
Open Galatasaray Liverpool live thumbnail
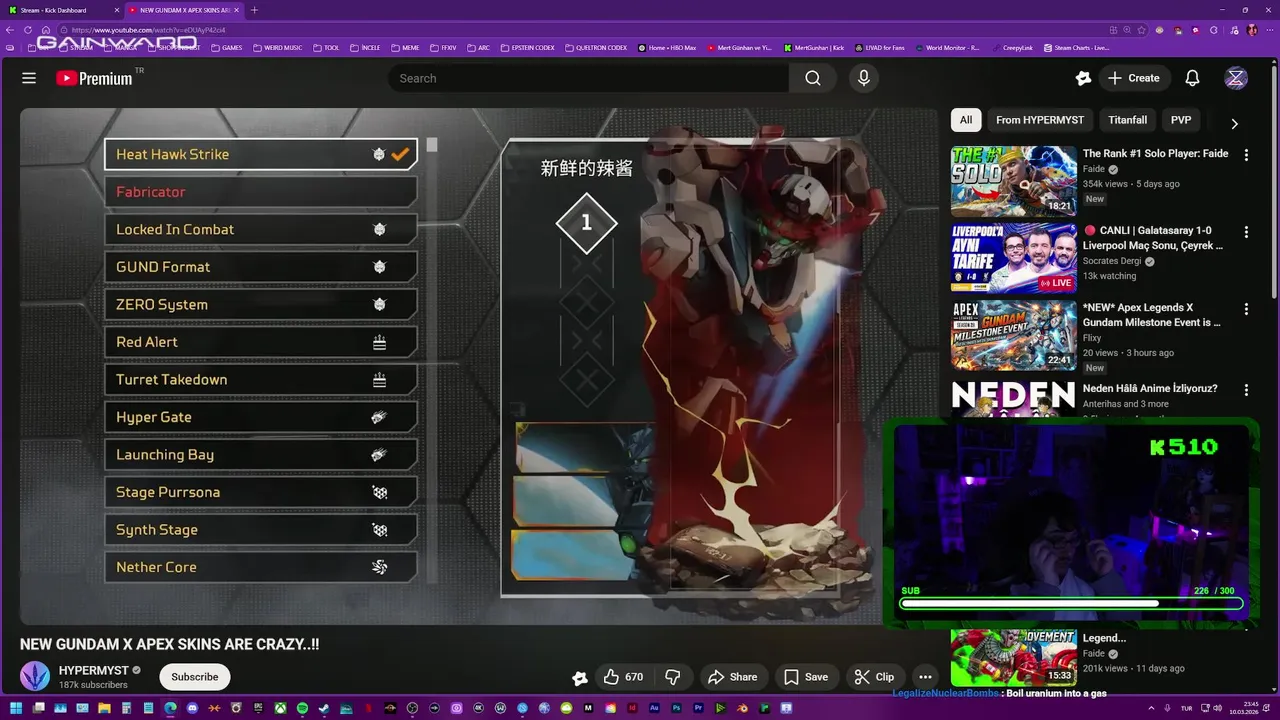click(1014, 258)
